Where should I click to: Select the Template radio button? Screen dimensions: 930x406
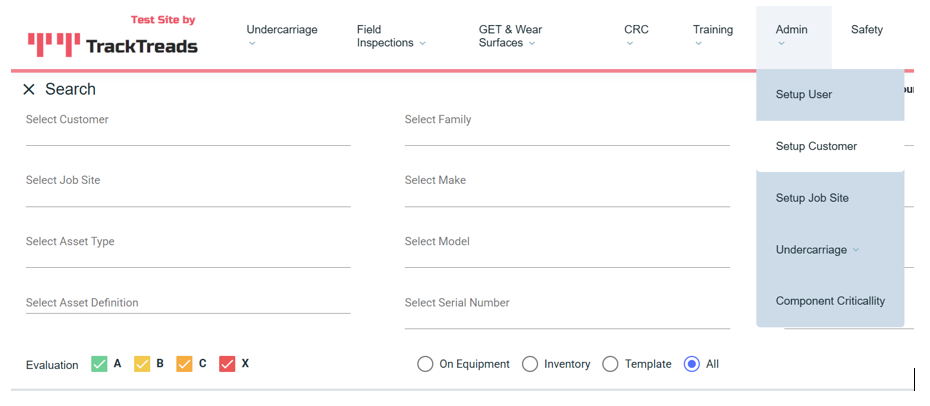(x=610, y=364)
